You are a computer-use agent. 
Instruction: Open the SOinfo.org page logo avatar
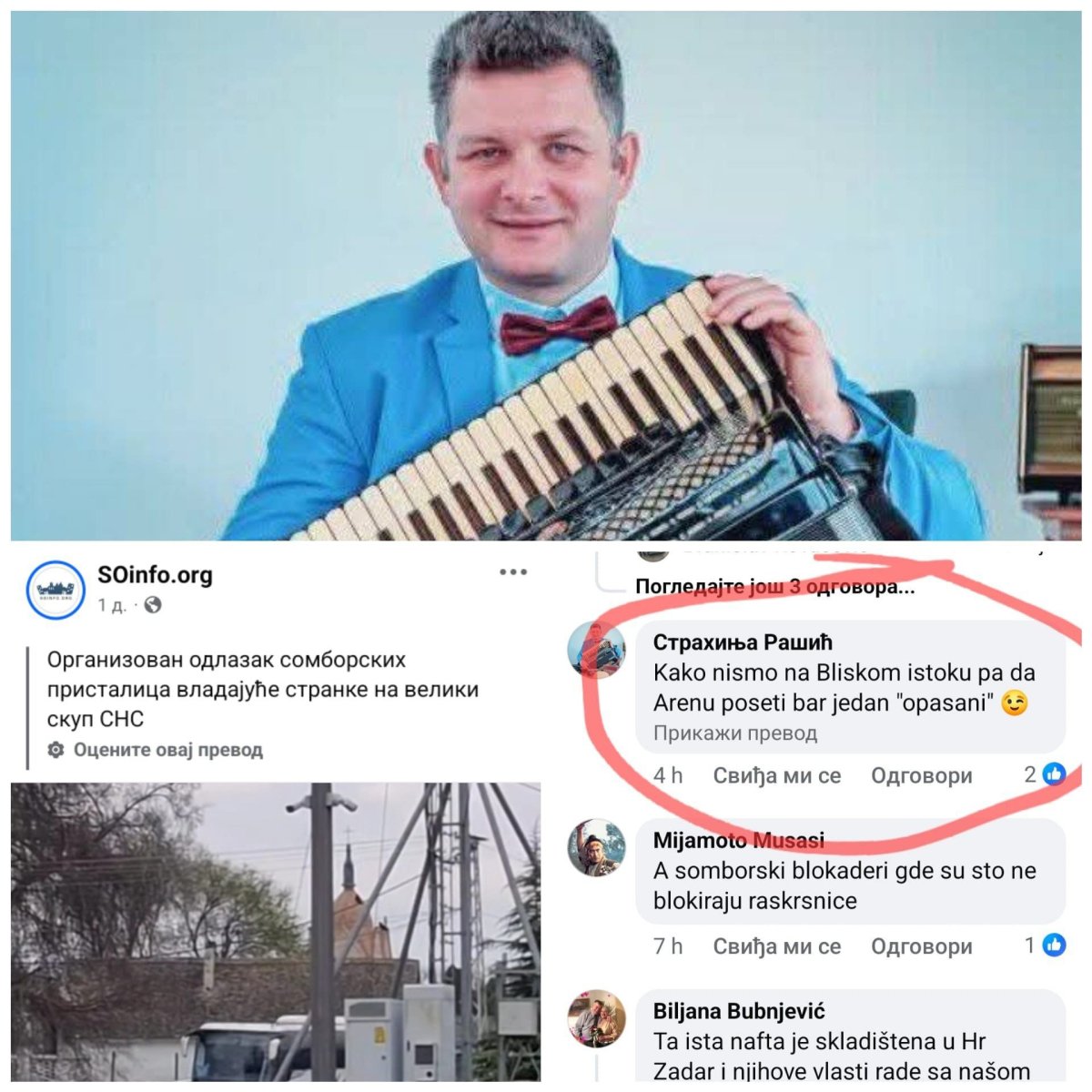56,590
